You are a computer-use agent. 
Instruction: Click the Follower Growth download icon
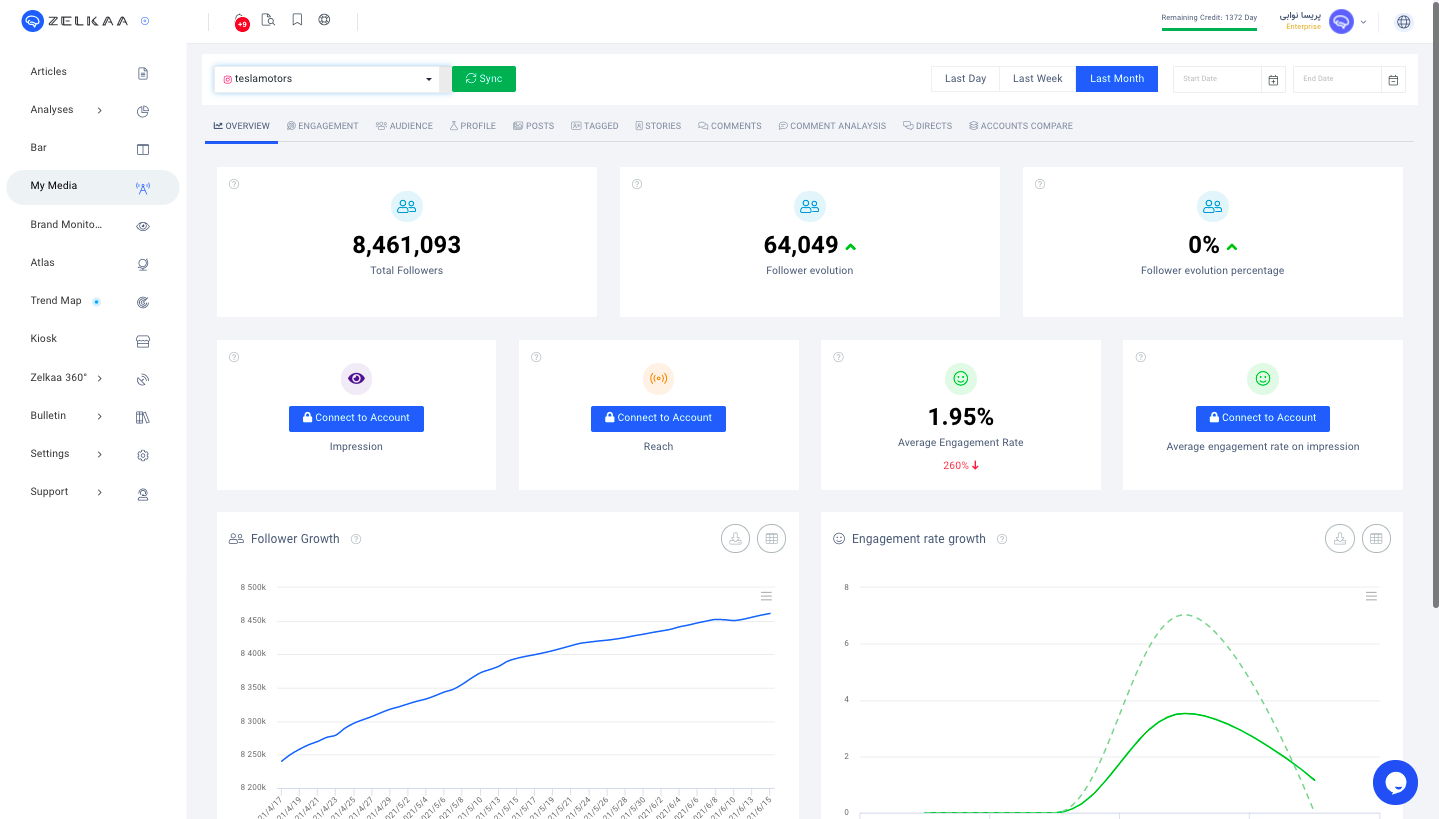click(735, 538)
